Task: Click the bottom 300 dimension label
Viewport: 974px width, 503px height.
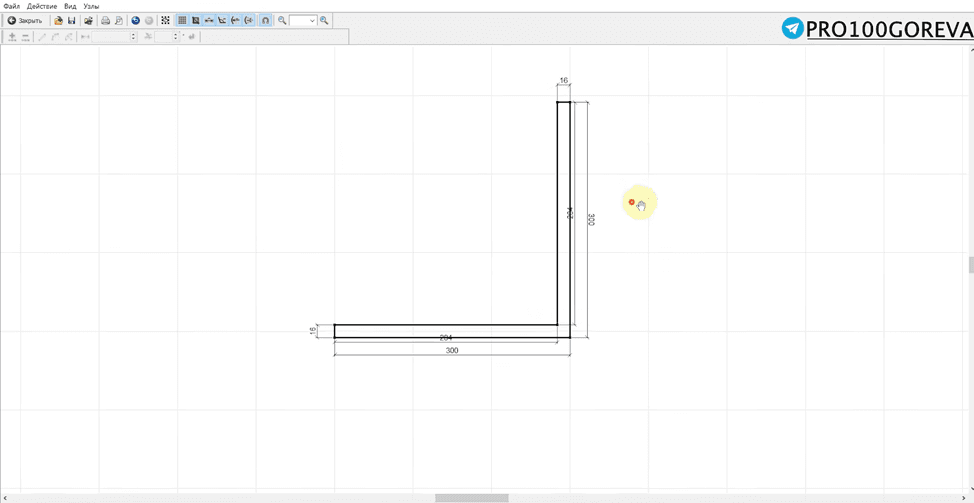Action: pos(452,351)
